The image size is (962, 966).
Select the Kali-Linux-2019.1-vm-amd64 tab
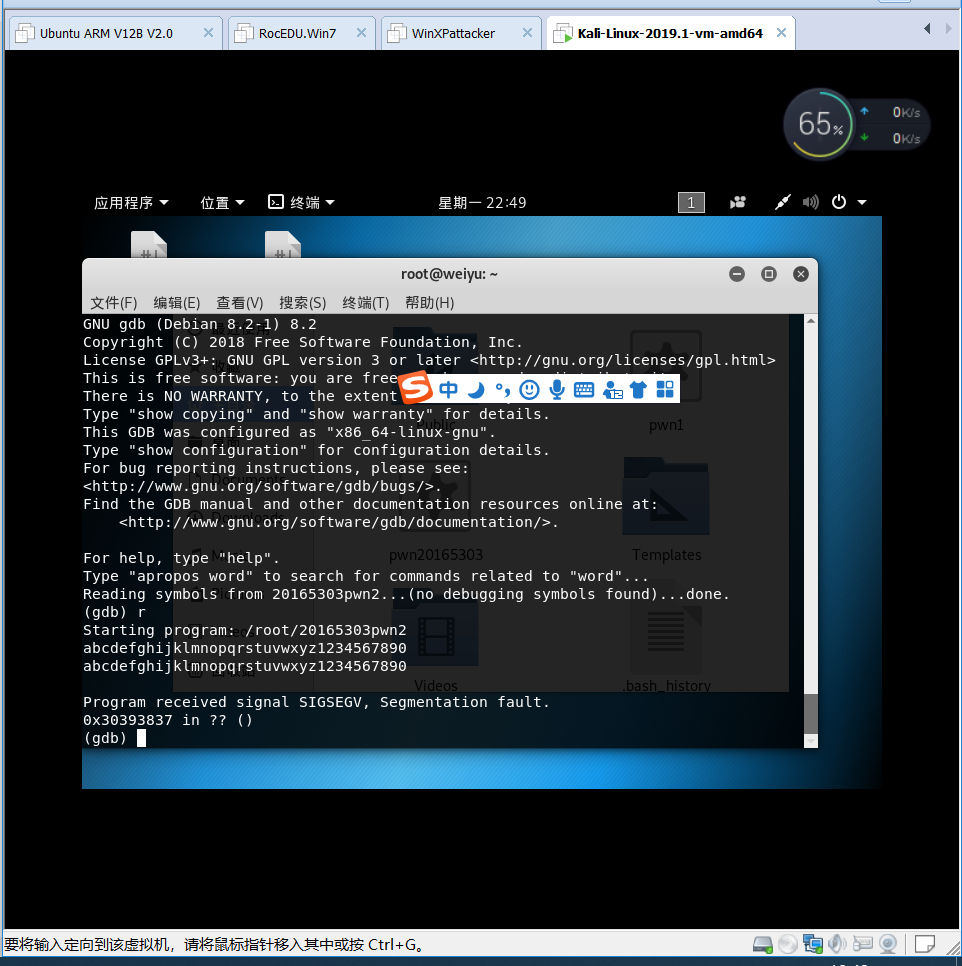pyautogui.click(x=670, y=33)
